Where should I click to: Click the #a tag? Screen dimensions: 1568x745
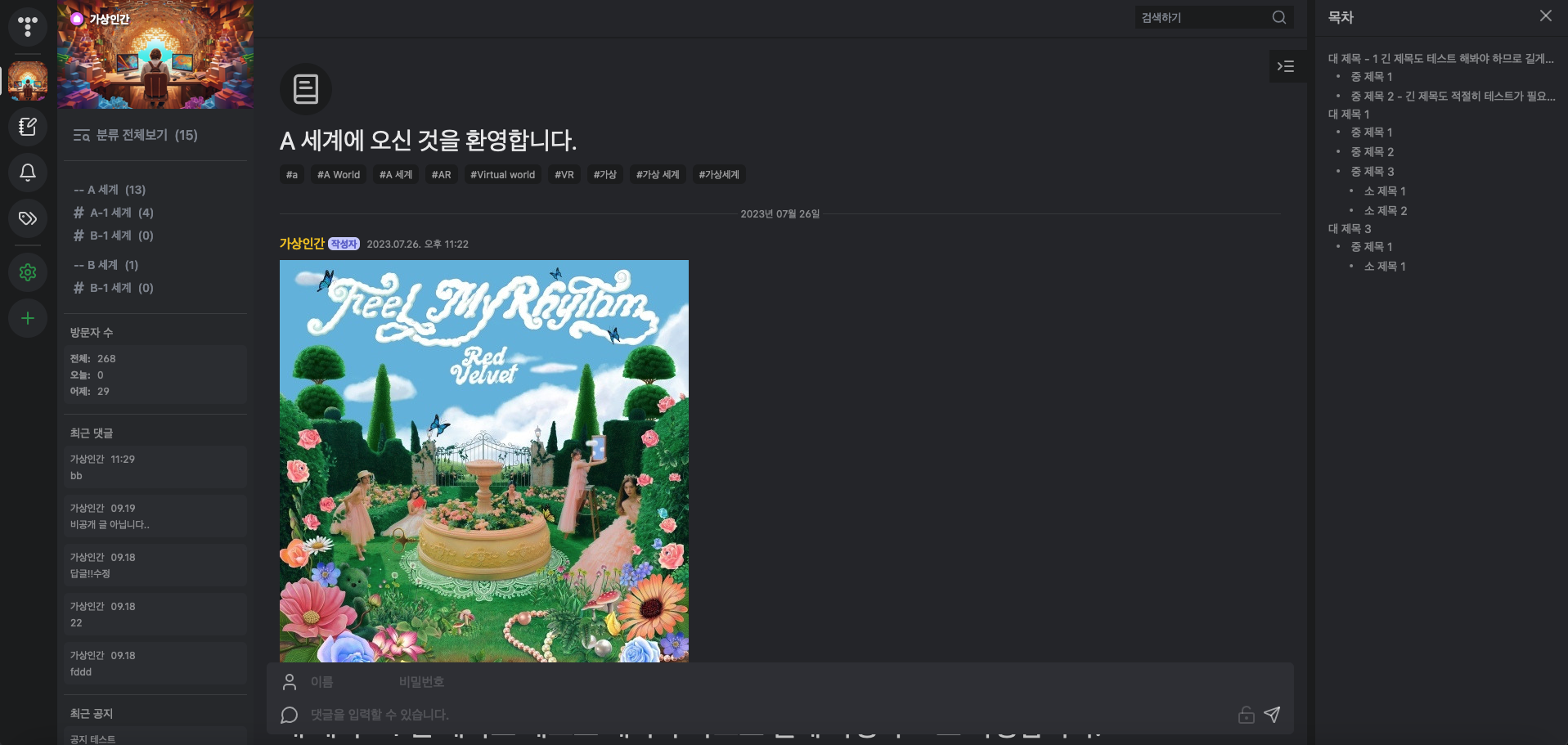[292, 174]
